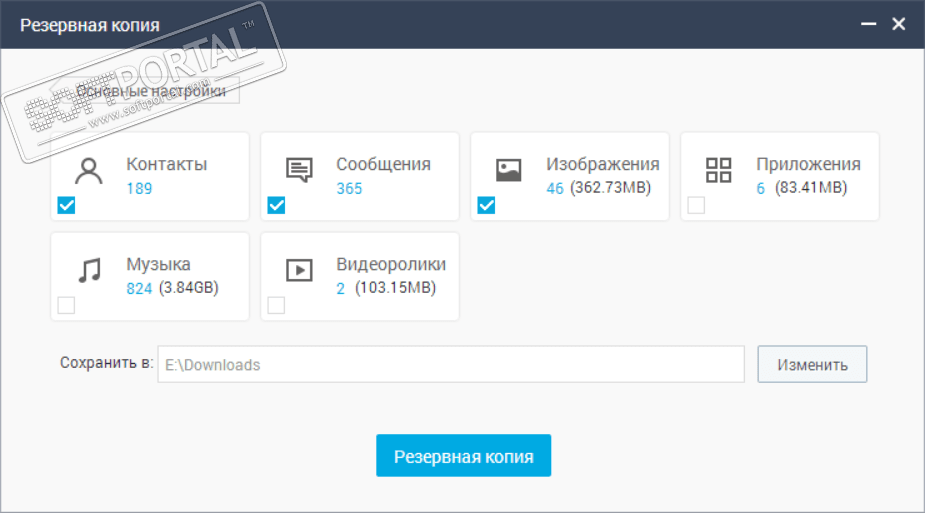Click the (3.84GB) size text

[x=189, y=288]
